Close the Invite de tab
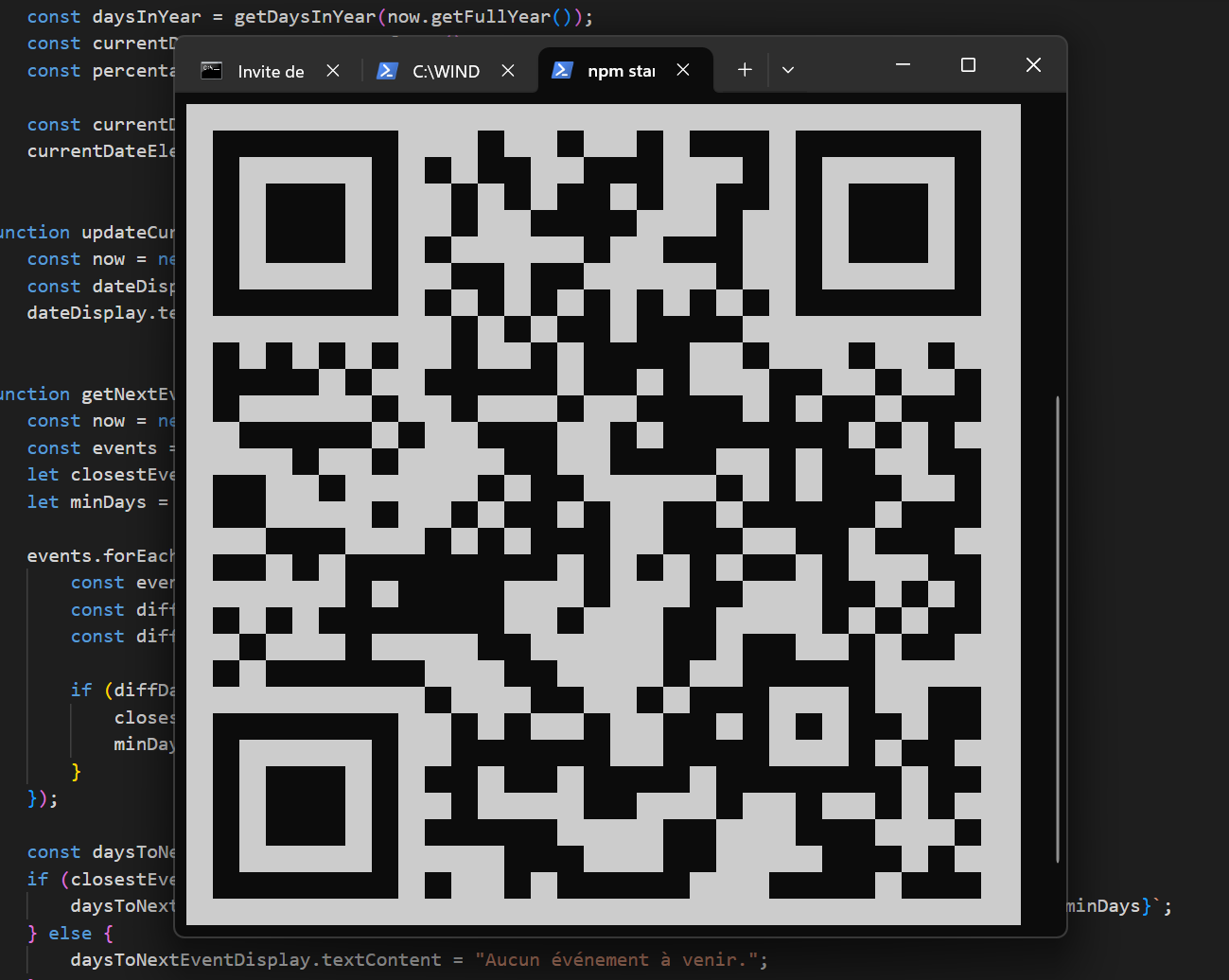Viewport: 1229px width, 980px height. tap(333, 71)
